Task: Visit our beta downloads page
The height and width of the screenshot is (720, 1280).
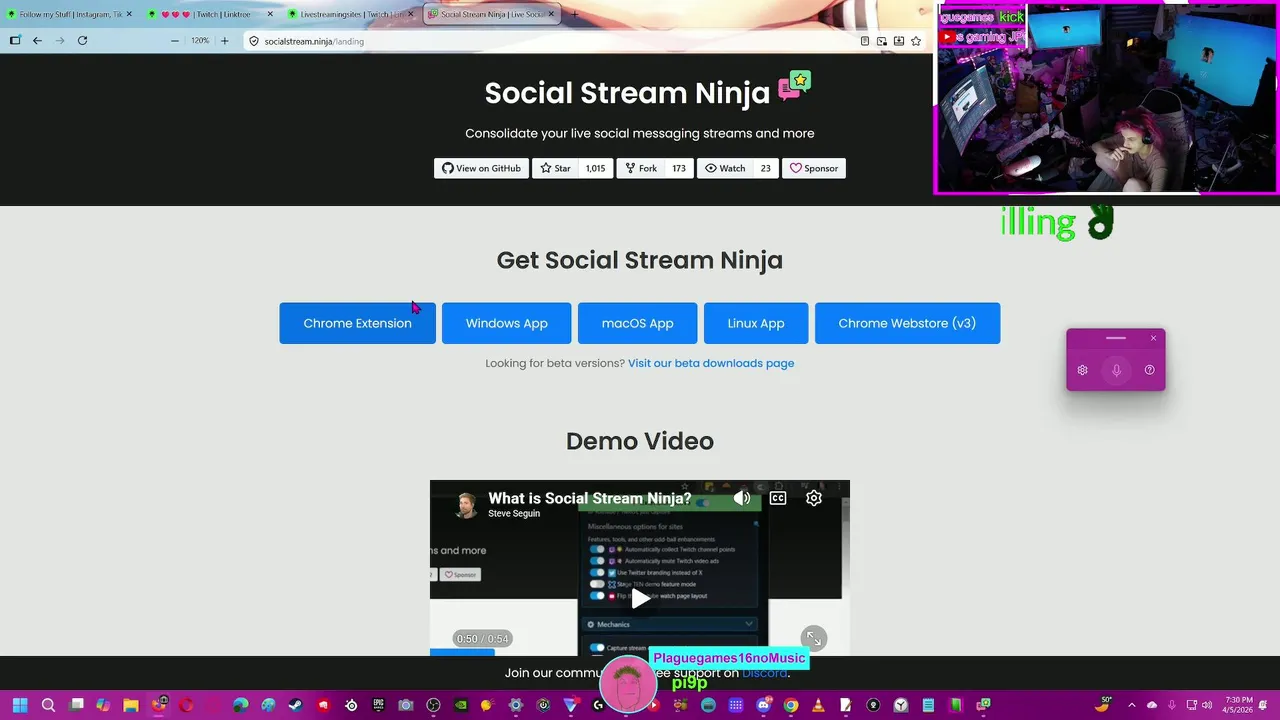Action: 711,363
